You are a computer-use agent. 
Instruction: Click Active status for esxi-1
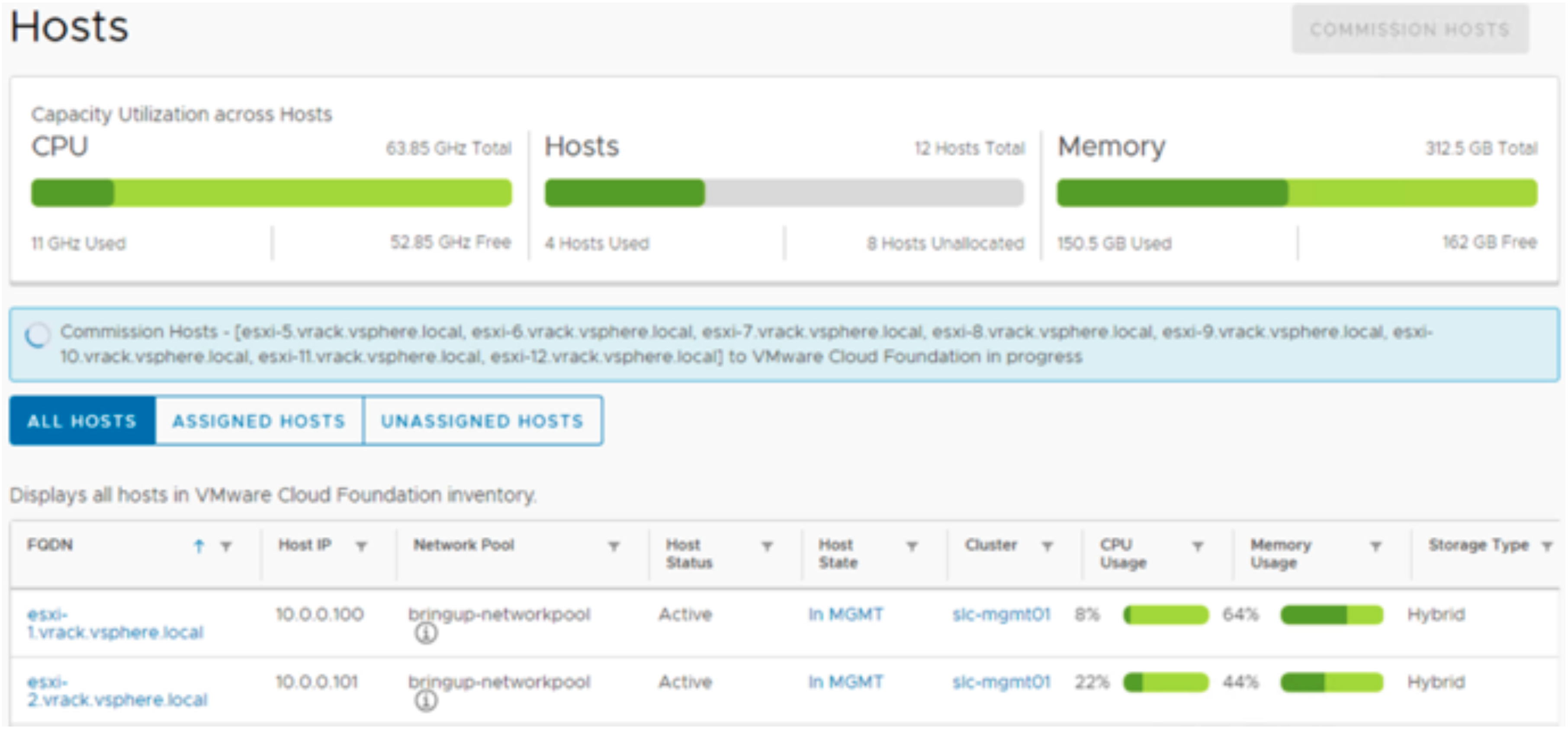(x=685, y=615)
